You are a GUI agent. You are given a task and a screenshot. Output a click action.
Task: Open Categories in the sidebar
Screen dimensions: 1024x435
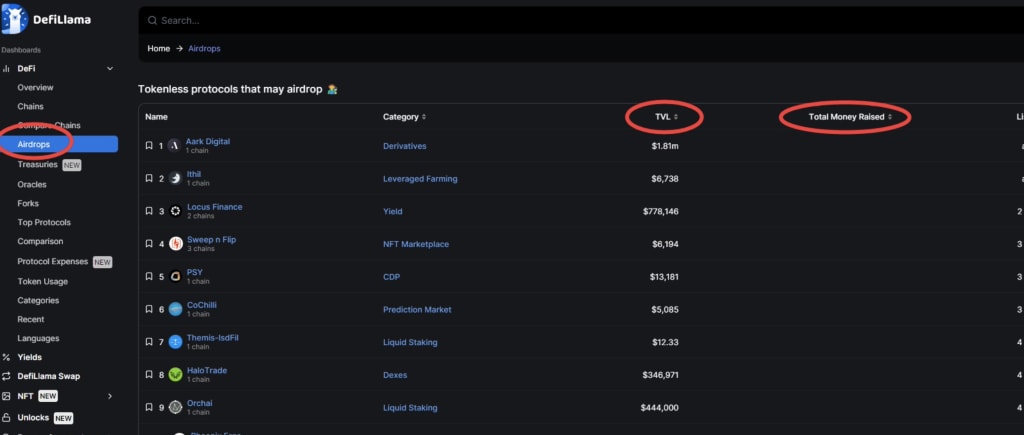(38, 300)
